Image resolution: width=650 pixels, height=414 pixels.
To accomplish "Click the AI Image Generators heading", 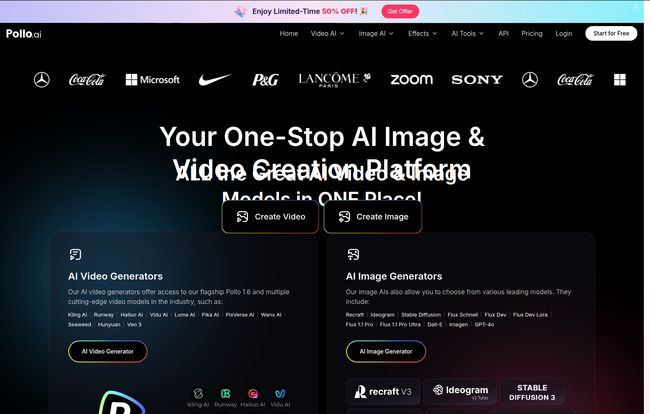I will point(394,276).
